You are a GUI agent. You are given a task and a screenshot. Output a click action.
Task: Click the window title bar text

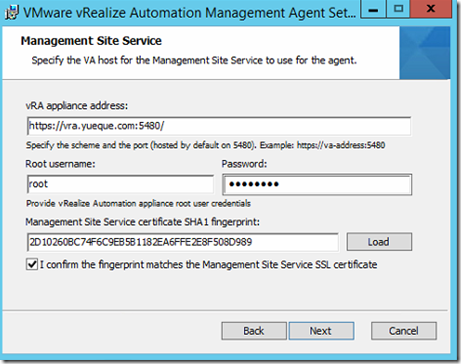[189, 13]
